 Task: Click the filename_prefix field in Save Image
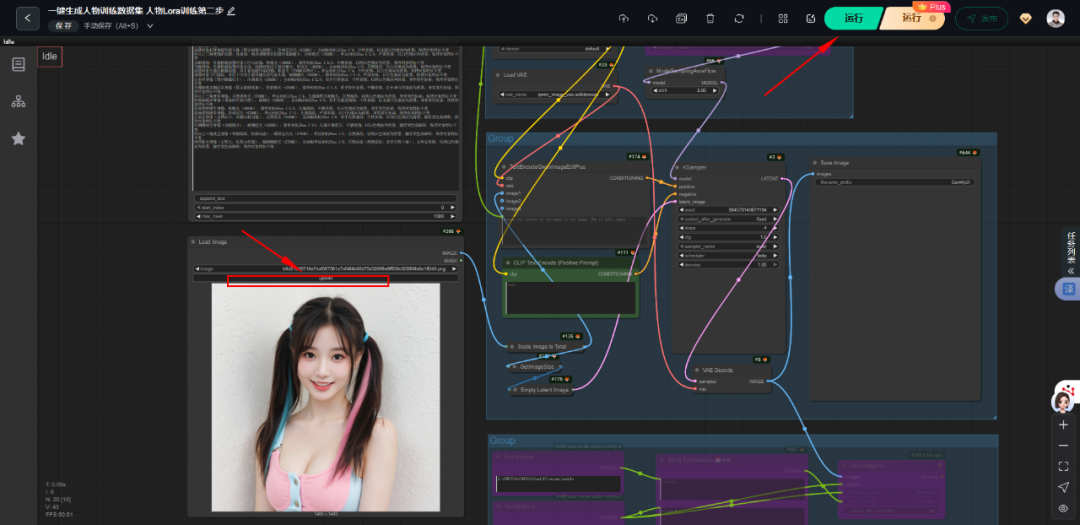(894, 183)
